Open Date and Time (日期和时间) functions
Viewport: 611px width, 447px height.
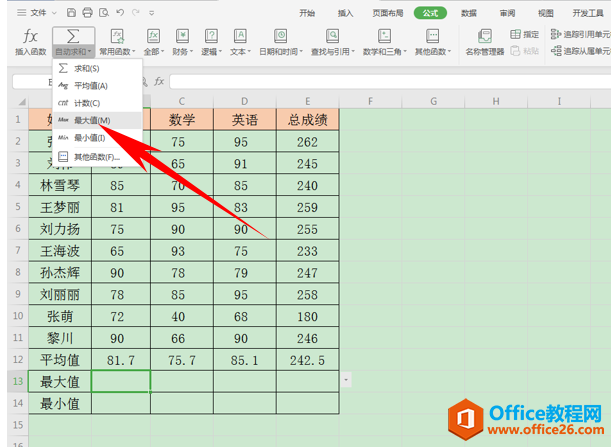click(x=281, y=42)
